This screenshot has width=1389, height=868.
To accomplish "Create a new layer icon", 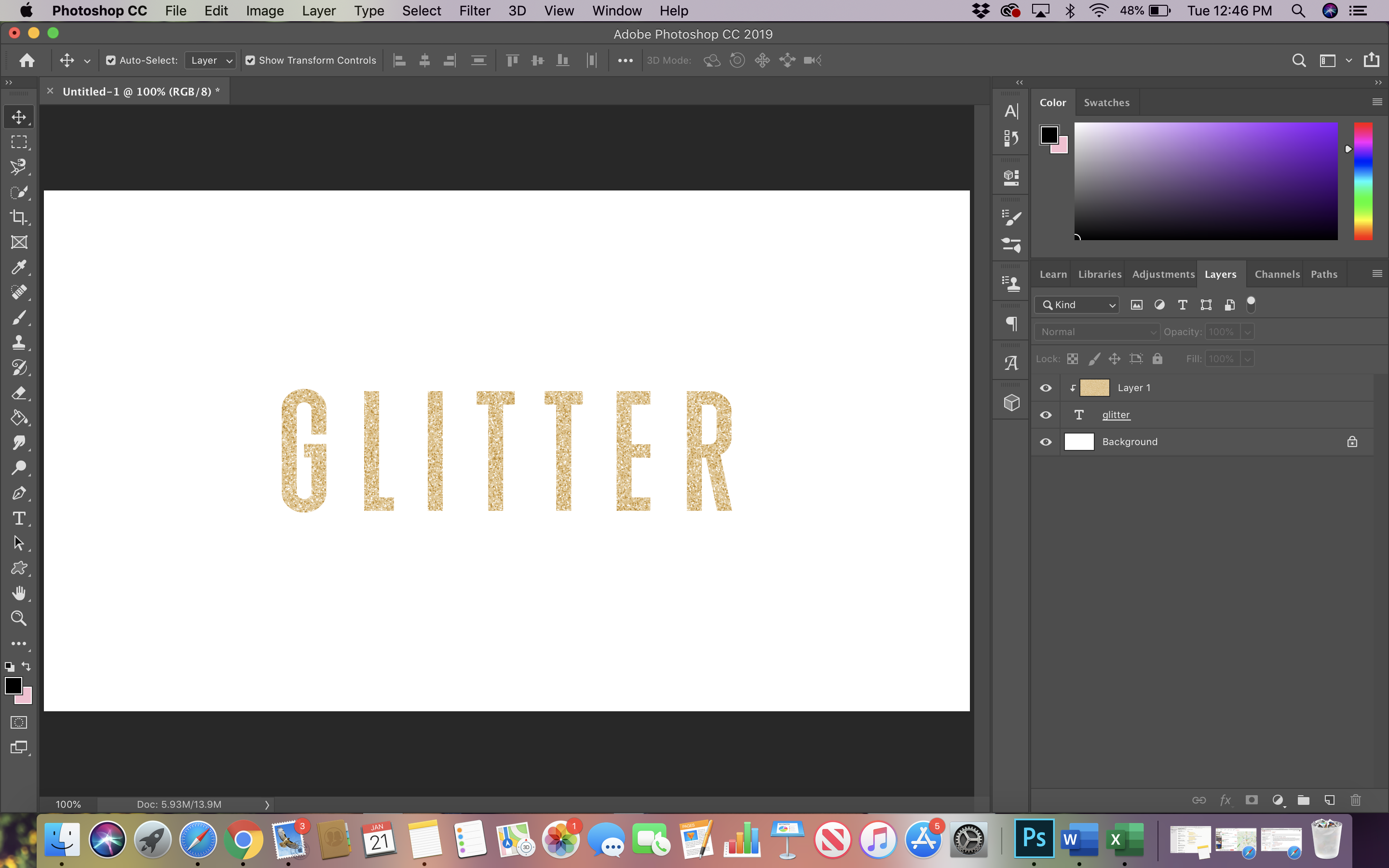I will click(1329, 800).
